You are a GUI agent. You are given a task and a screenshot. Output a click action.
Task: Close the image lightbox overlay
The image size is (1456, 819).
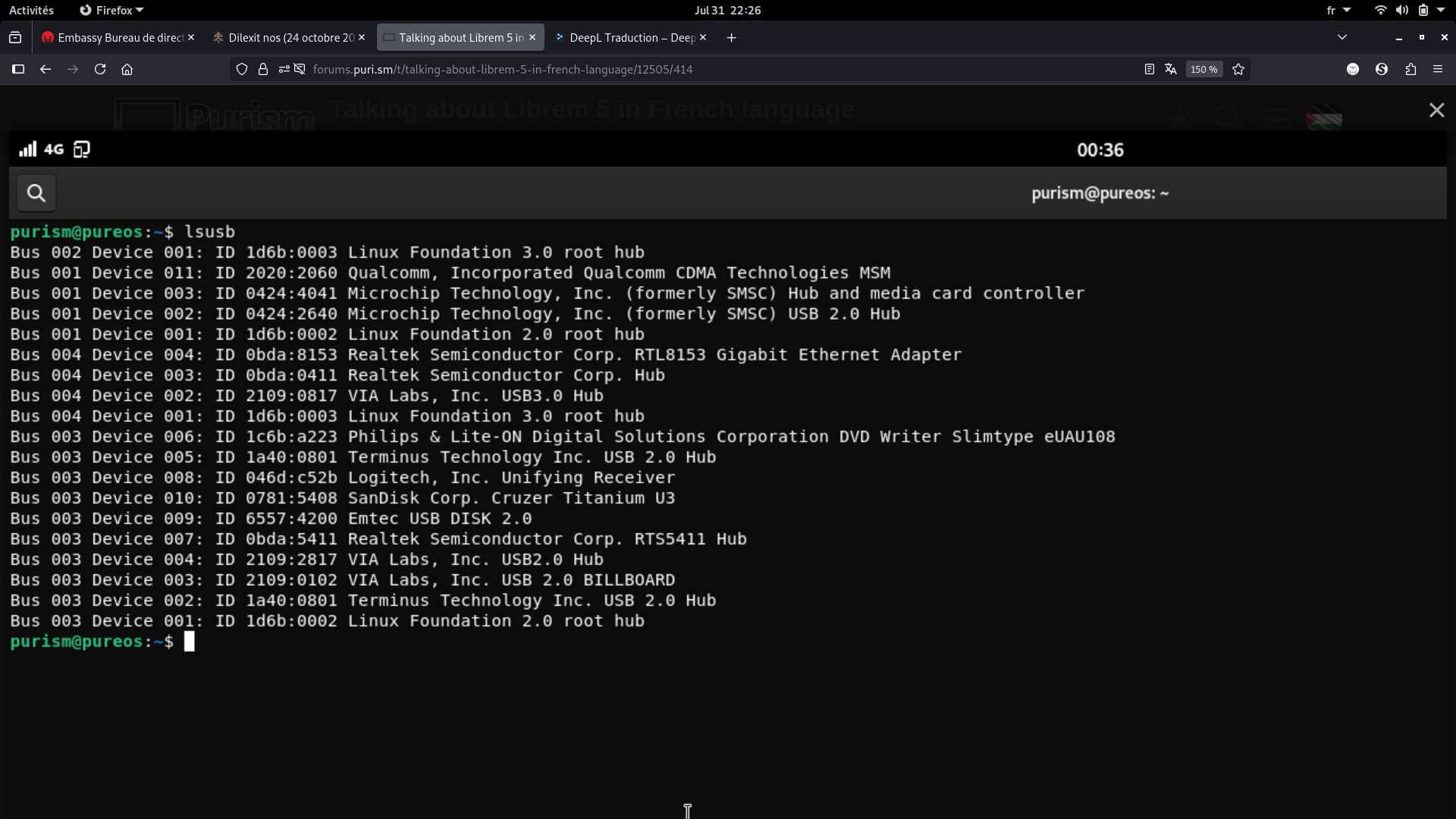pyautogui.click(x=1436, y=111)
